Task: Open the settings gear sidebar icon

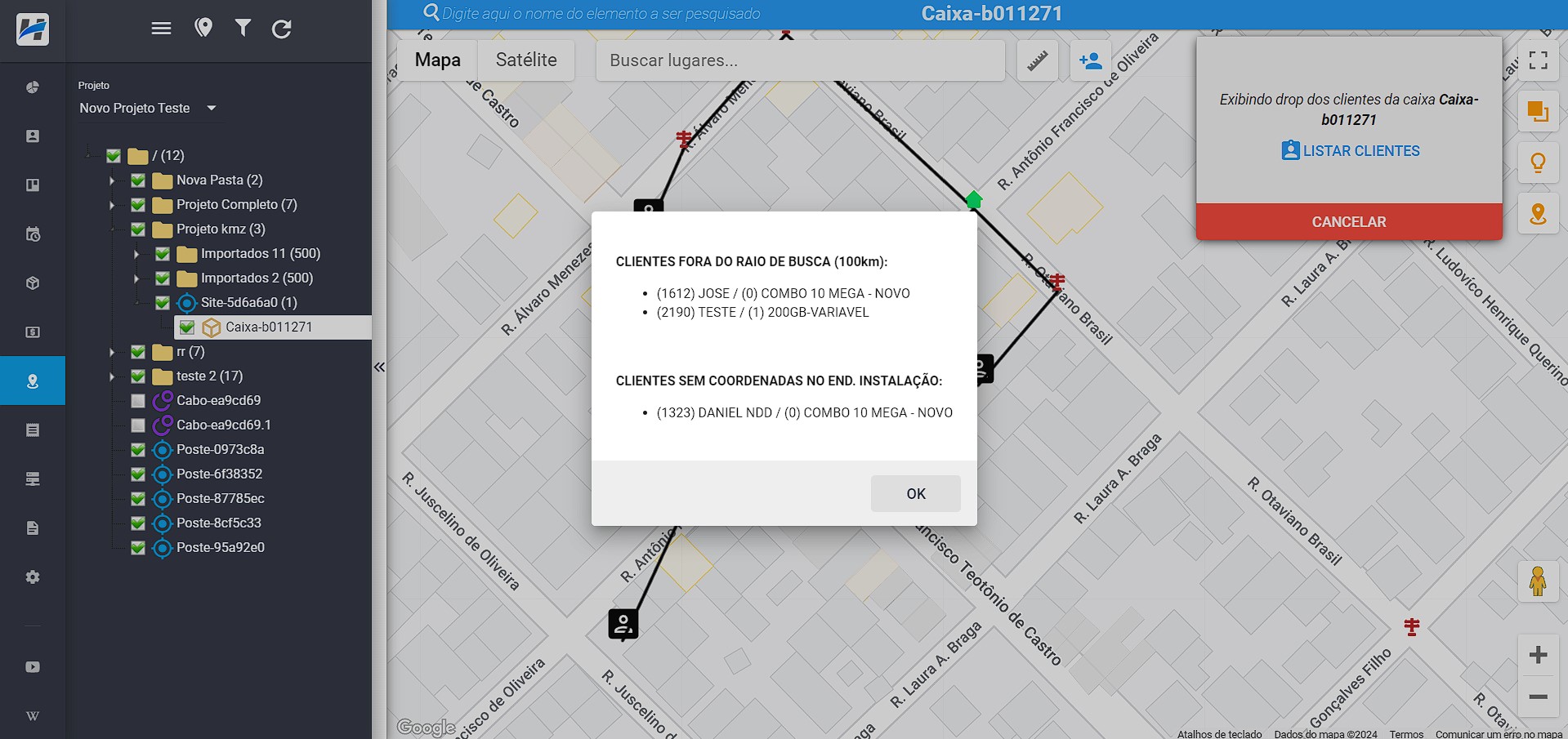Action: pyautogui.click(x=33, y=577)
